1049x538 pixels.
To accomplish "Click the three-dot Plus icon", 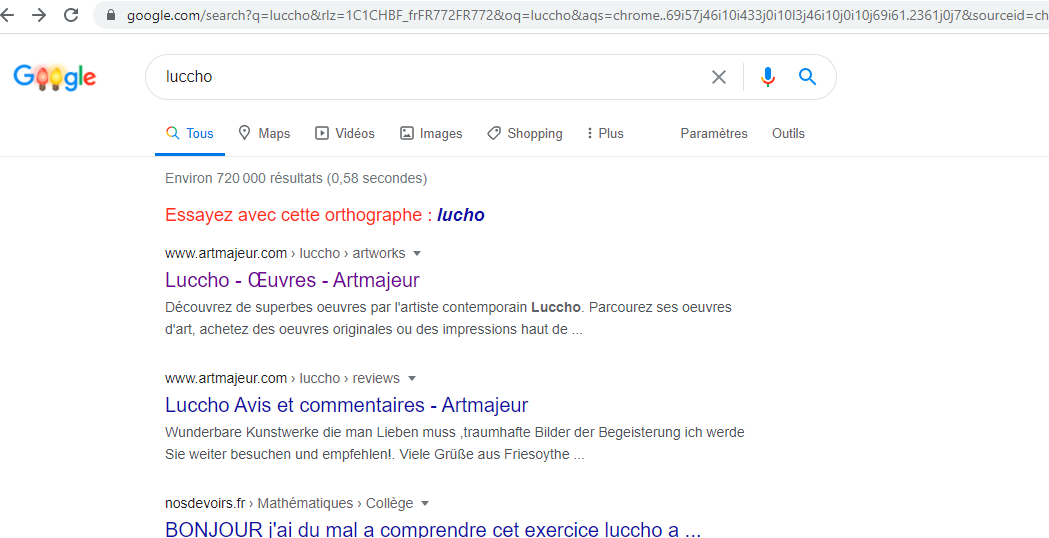I will pos(589,133).
